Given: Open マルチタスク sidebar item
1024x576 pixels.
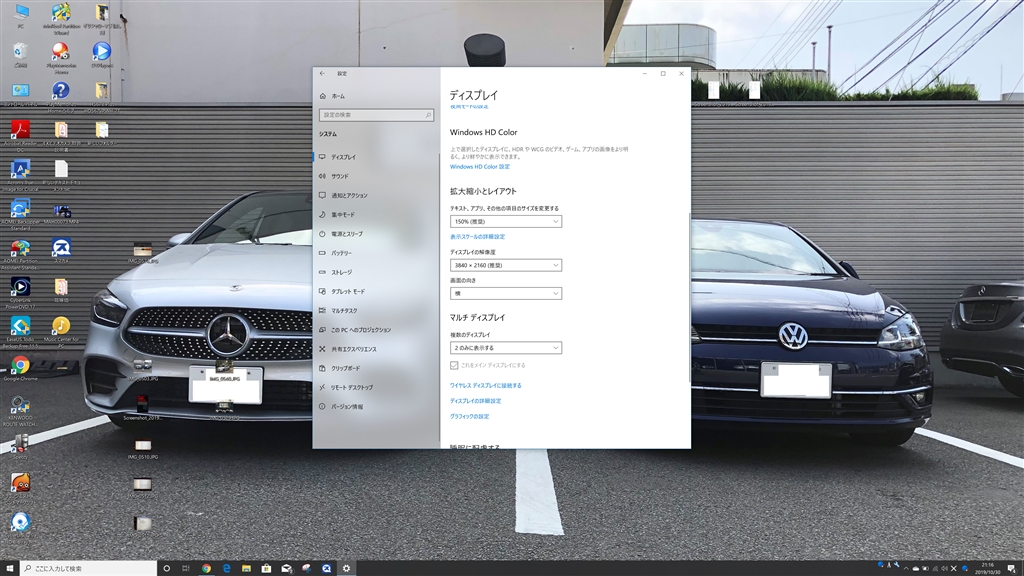Looking at the screenshot, I should pos(376,311).
